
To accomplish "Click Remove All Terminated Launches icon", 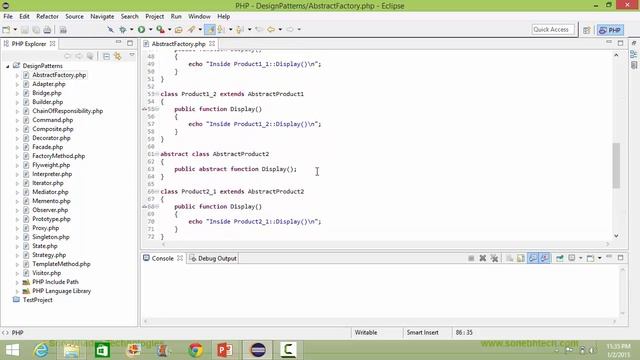I will (x=494, y=258).
